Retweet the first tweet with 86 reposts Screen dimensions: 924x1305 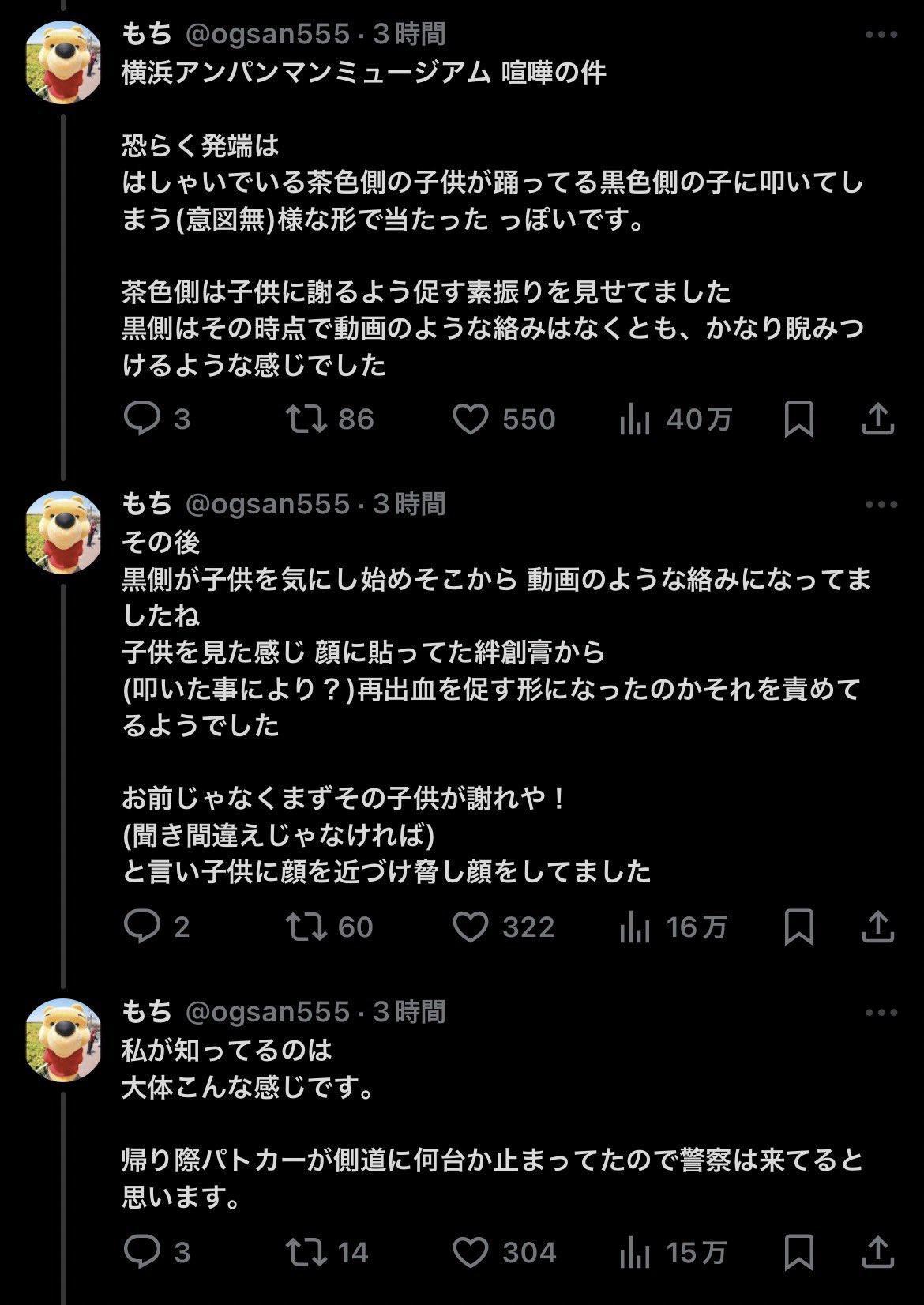[x=306, y=419]
